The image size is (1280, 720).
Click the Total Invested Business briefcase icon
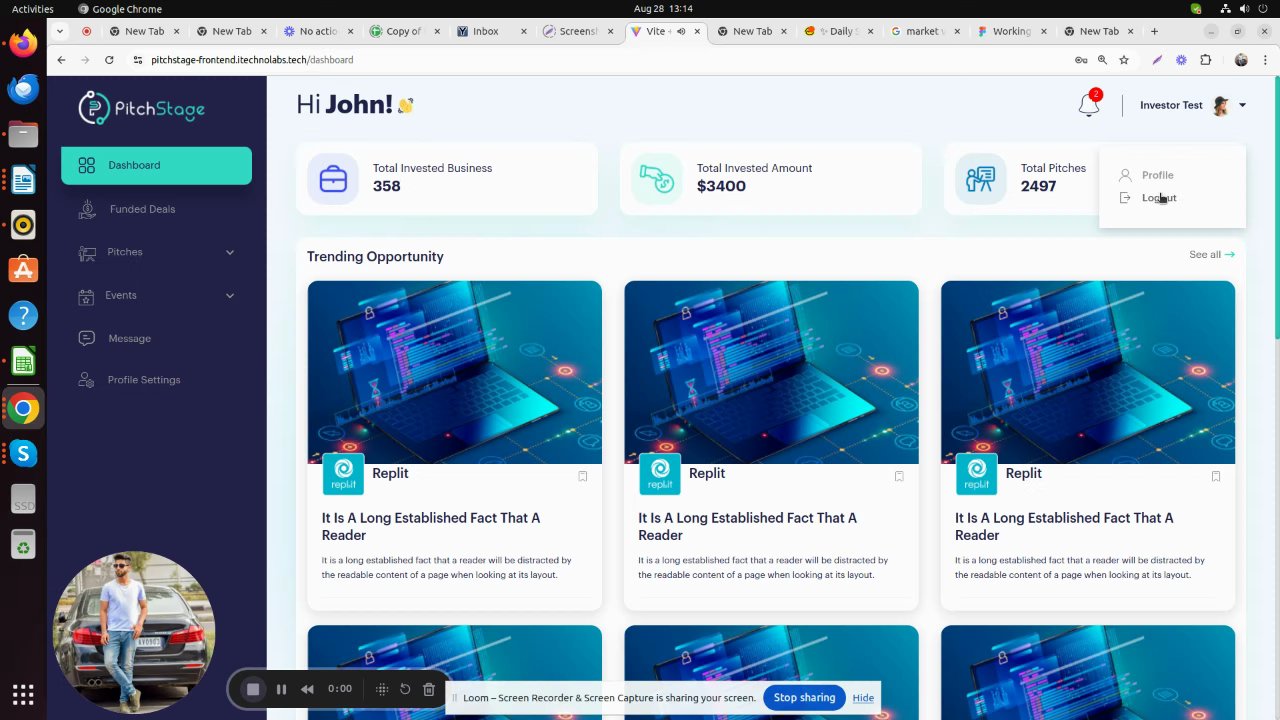333,179
